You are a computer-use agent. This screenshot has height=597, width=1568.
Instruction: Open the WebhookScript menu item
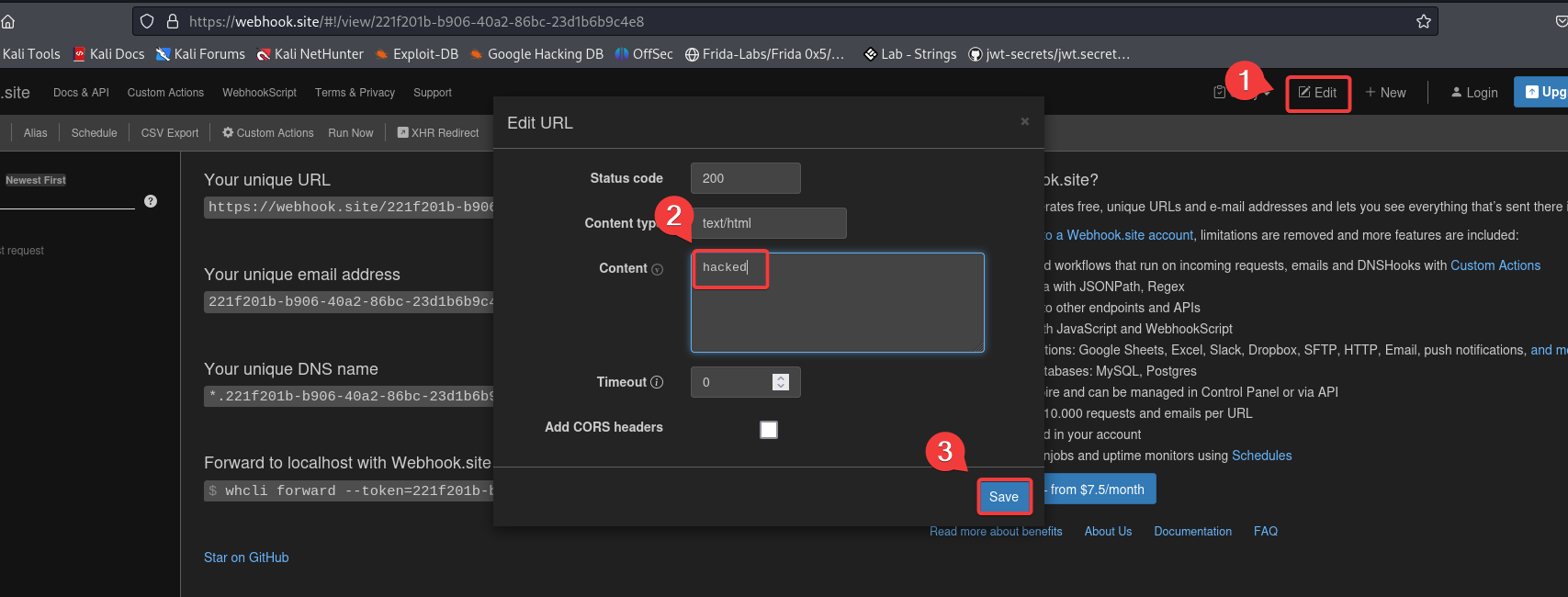pos(259,93)
